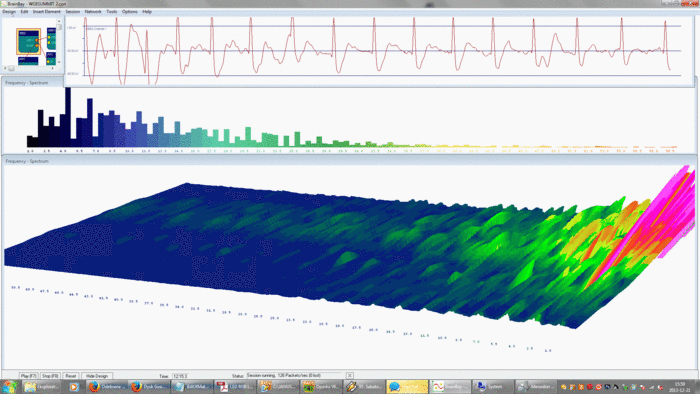Viewport: 700px width, 394px height.
Task: Select the highlighted EEG block in design view
Action: (29, 41)
